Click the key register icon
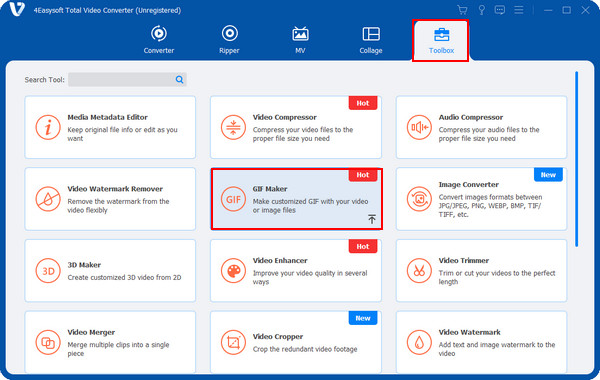 pyautogui.click(x=482, y=10)
